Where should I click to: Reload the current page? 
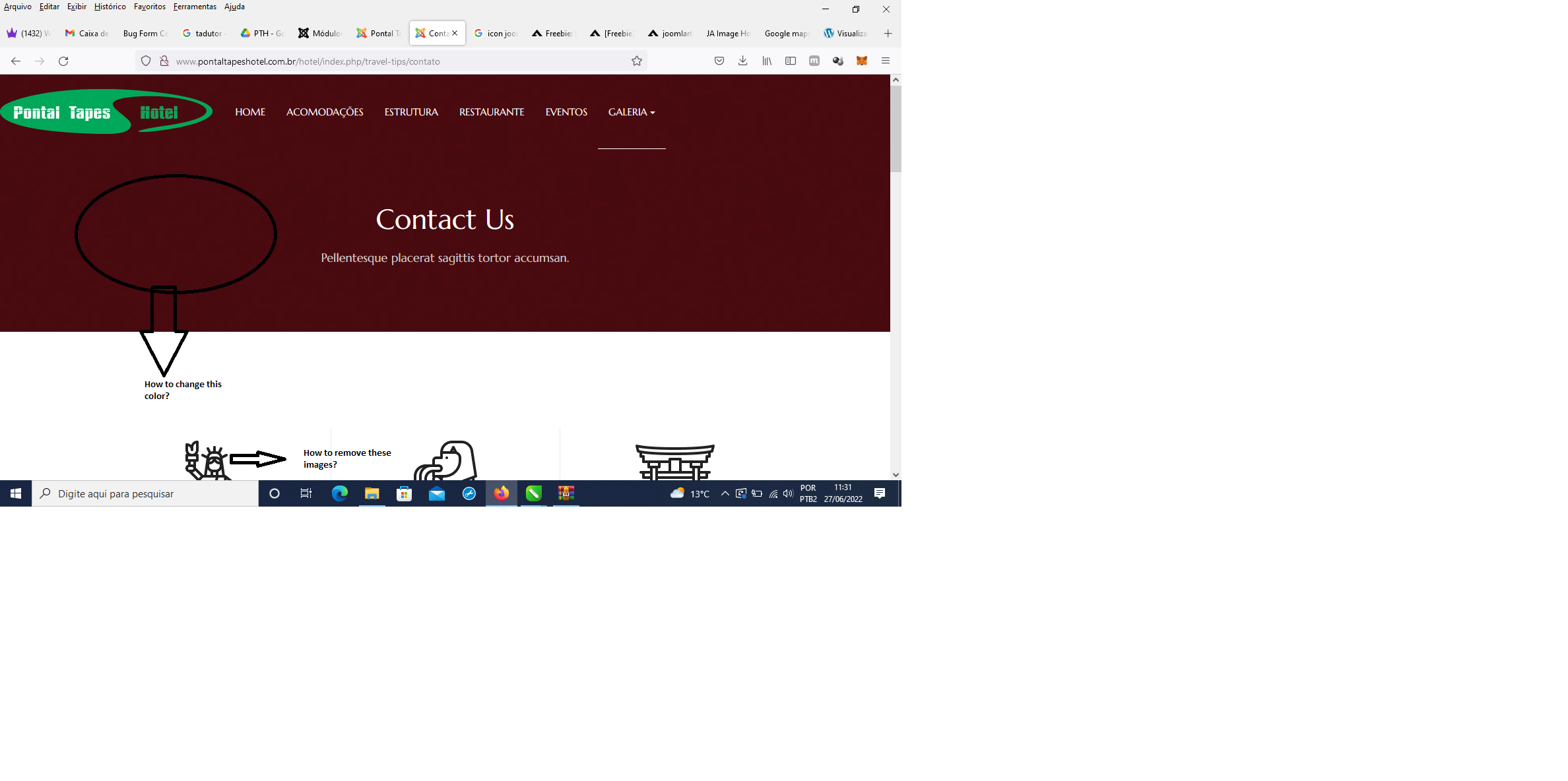click(63, 61)
